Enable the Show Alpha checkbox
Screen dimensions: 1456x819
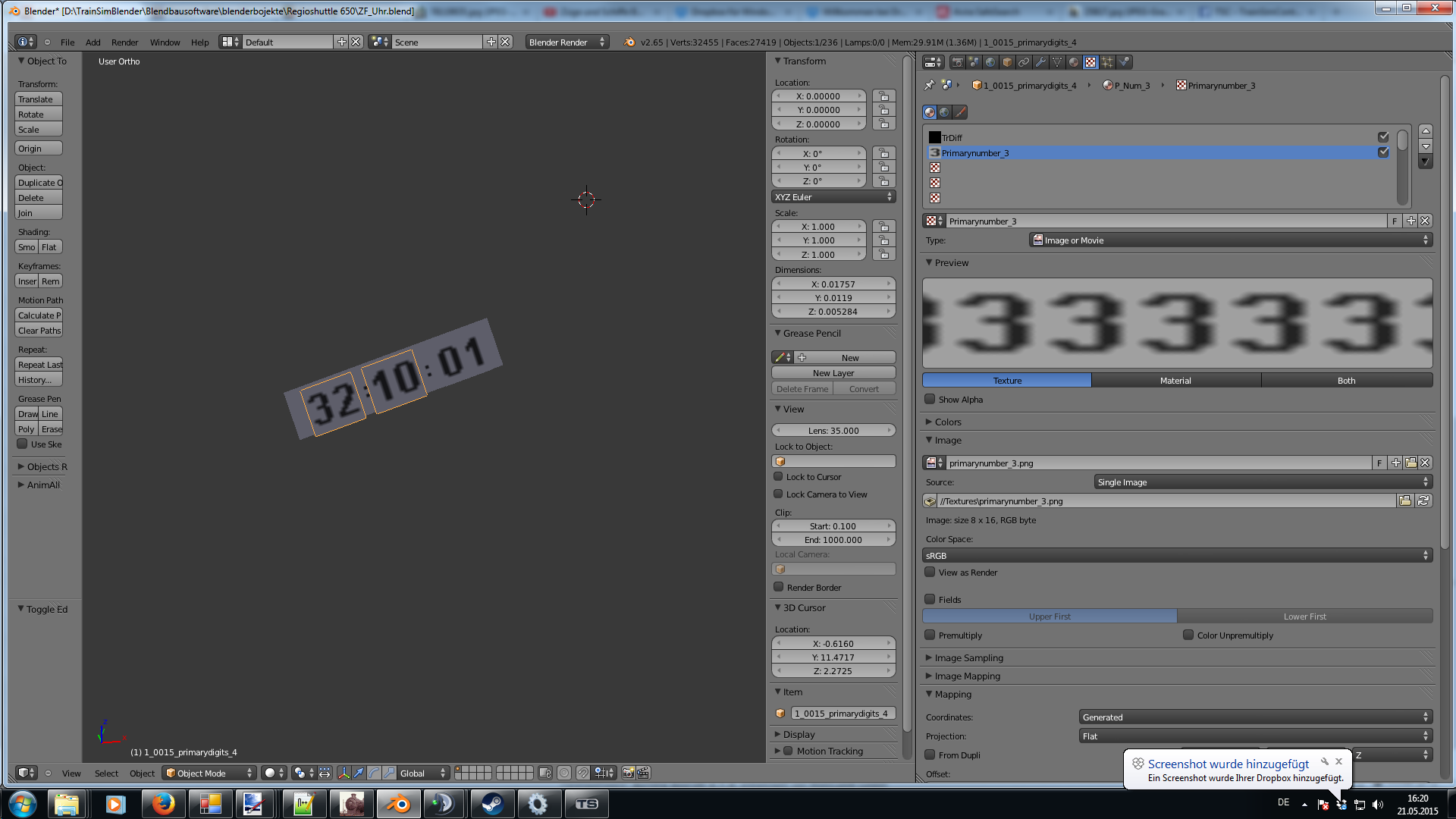tap(930, 400)
